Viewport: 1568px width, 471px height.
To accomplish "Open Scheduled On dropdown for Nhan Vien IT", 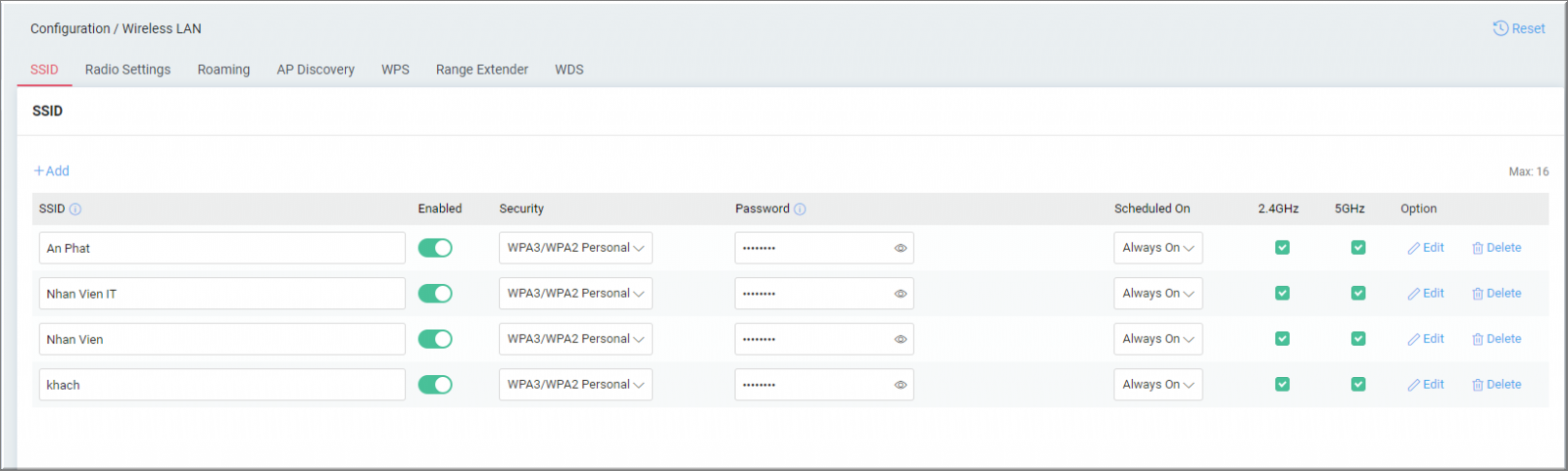I will click(x=1157, y=293).
